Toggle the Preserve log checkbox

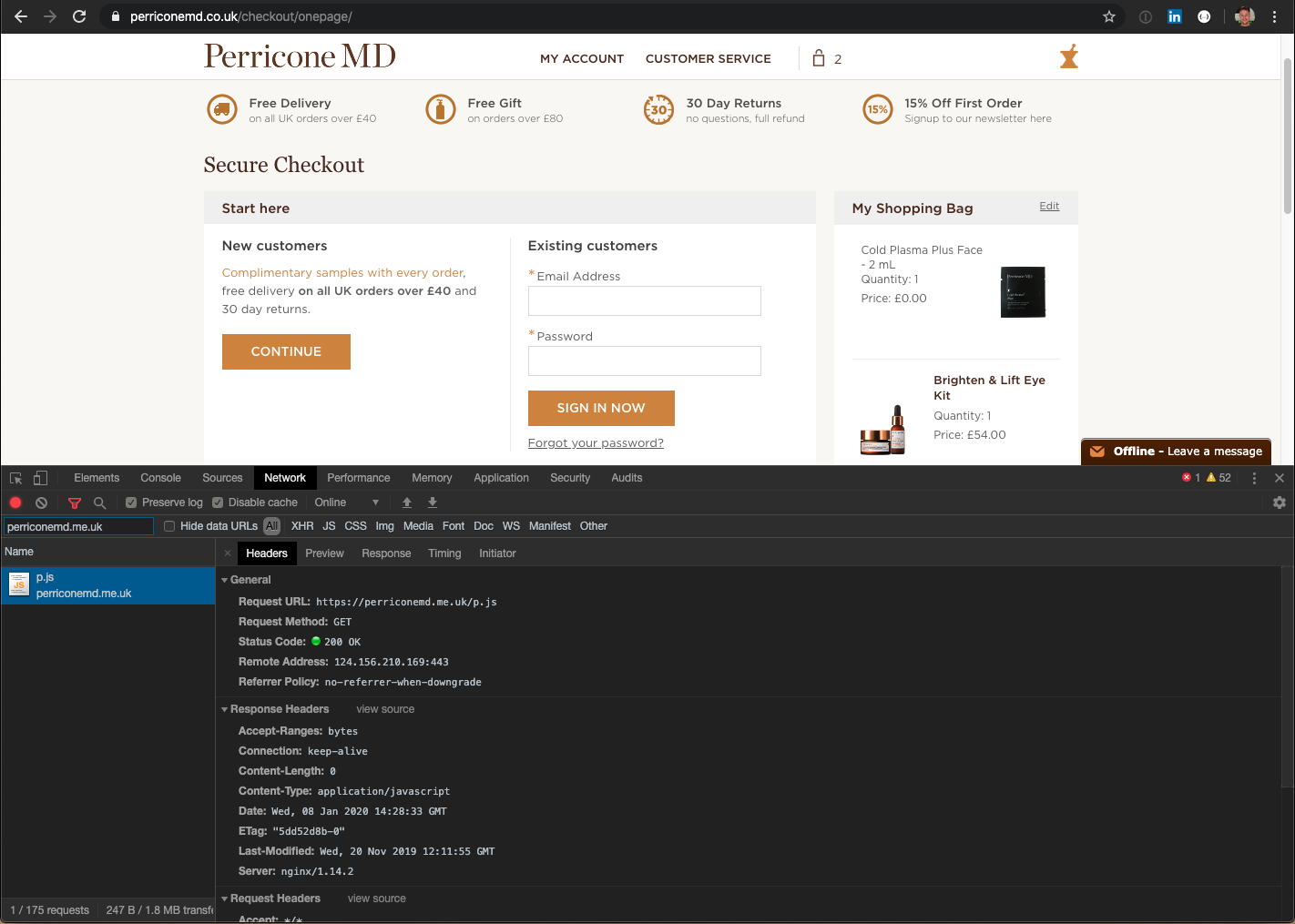tap(131, 503)
